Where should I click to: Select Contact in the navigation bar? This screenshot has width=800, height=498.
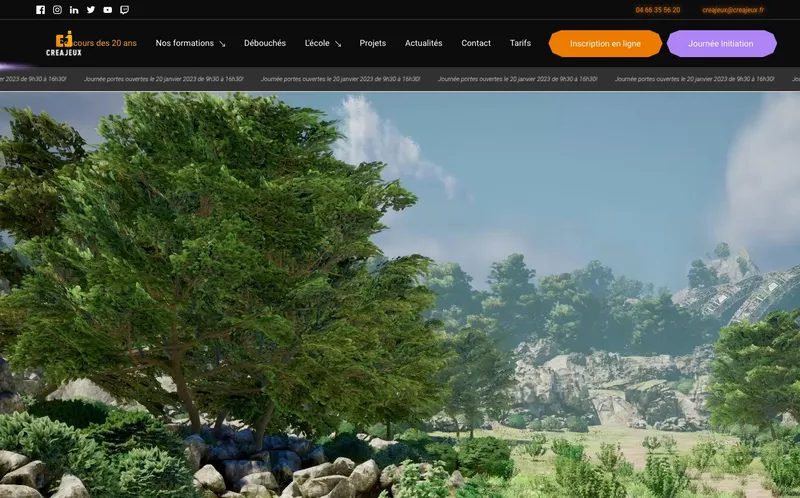click(x=476, y=43)
